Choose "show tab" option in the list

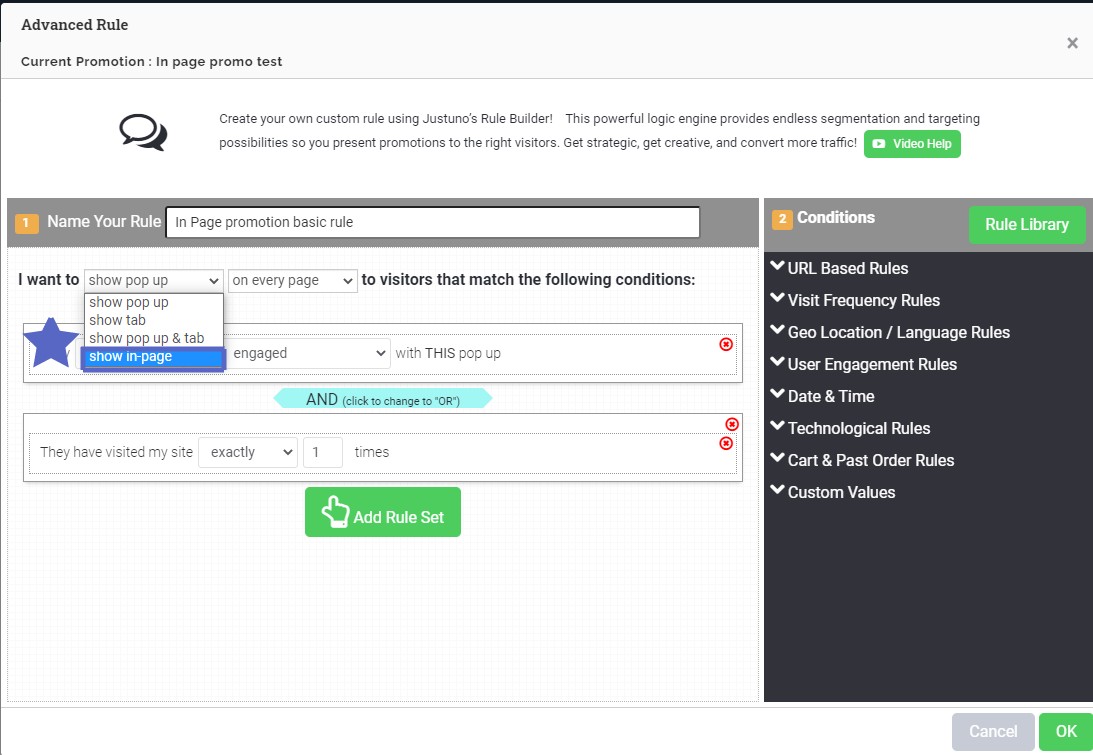coord(118,320)
